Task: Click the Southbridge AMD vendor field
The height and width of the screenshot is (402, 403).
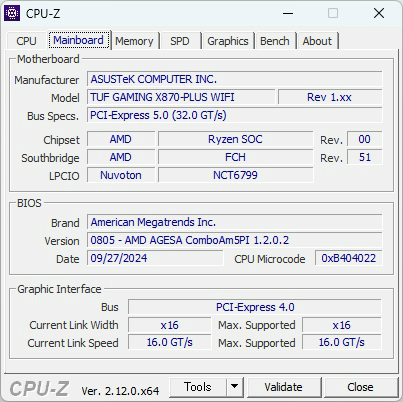Action: pos(121,157)
